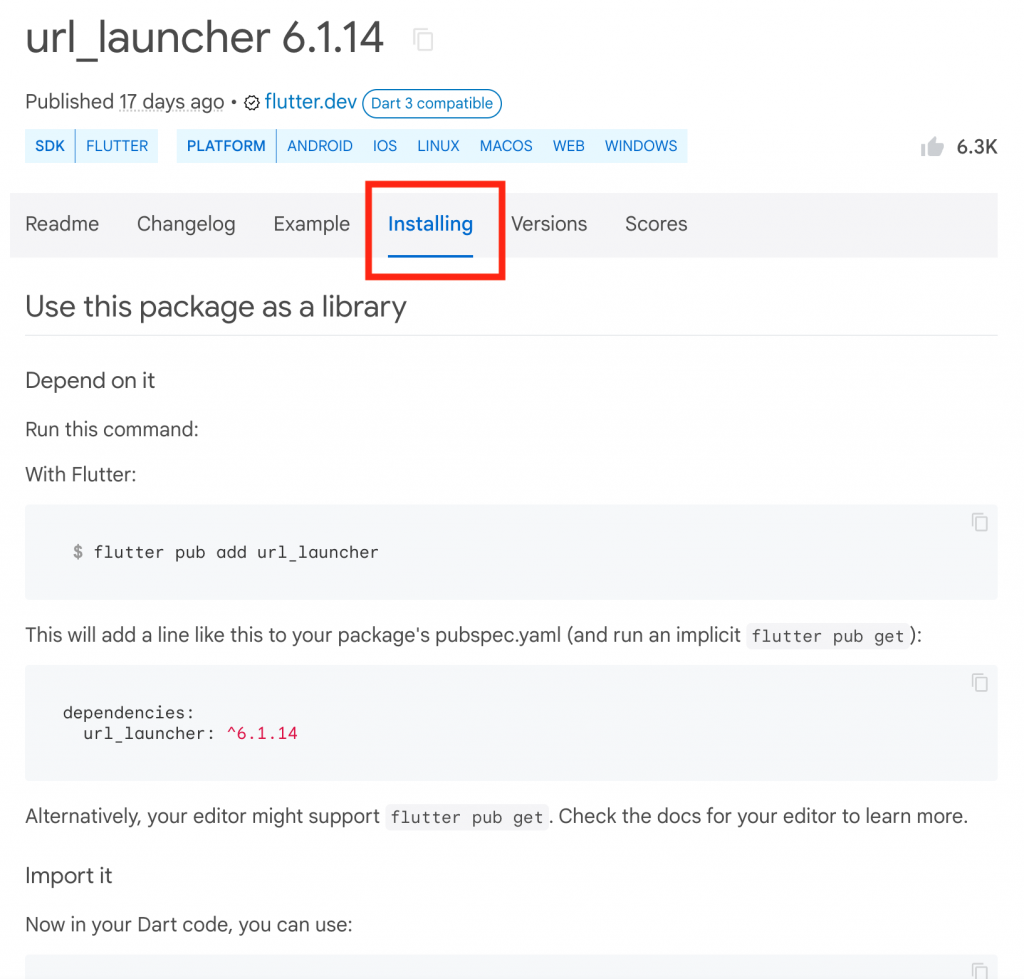Switch to the Example tab

point(312,224)
